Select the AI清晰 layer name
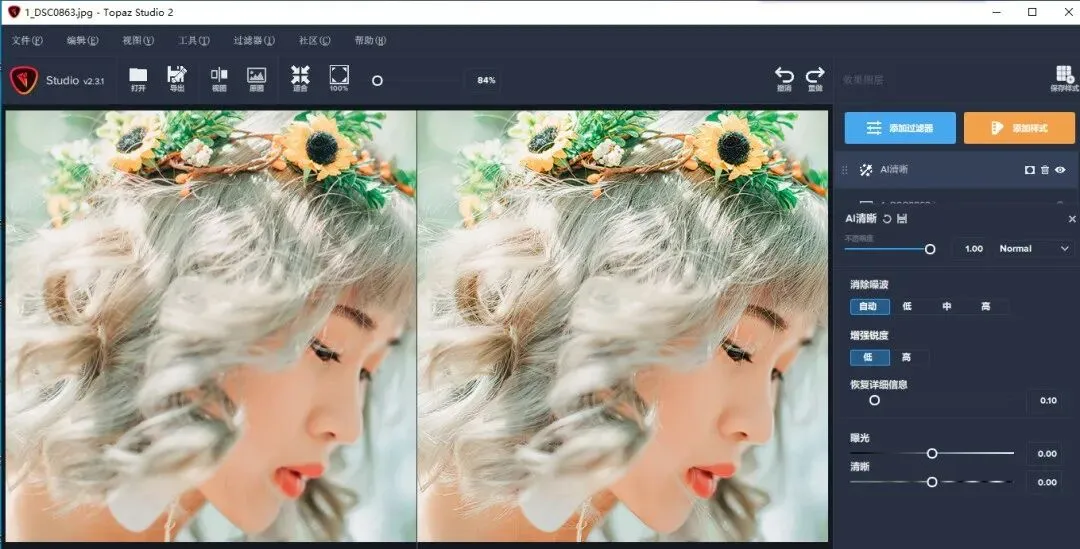The image size is (1080, 549). pyautogui.click(x=894, y=169)
